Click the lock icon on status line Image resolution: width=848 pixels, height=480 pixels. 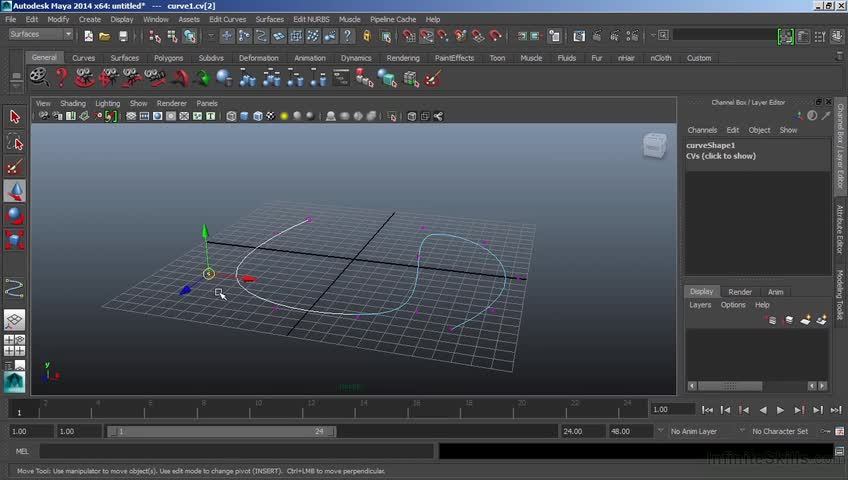click(x=367, y=36)
